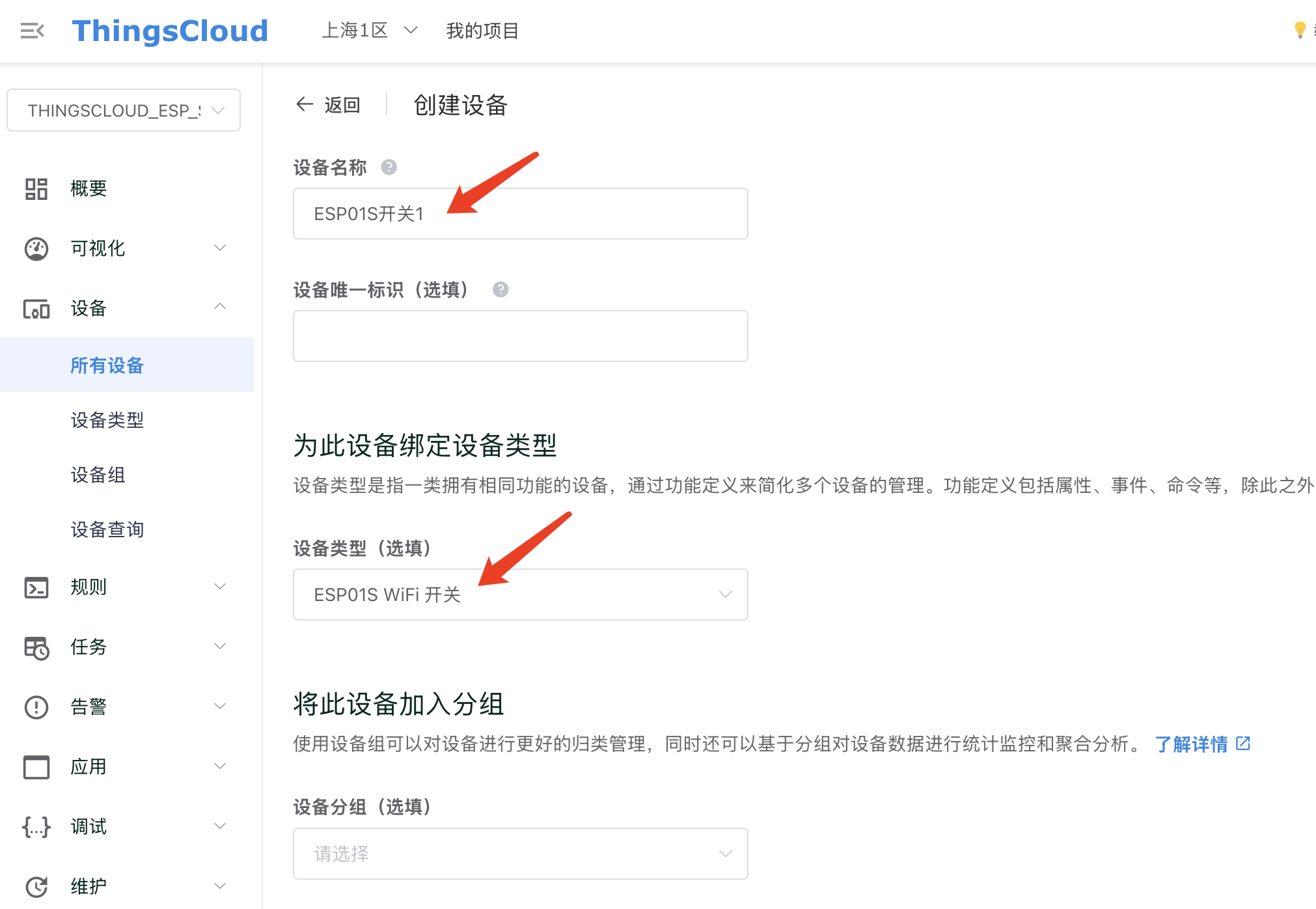Open the 了解详情 link
The width and height of the screenshot is (1316, 909).
click(x=1202, y=744)
